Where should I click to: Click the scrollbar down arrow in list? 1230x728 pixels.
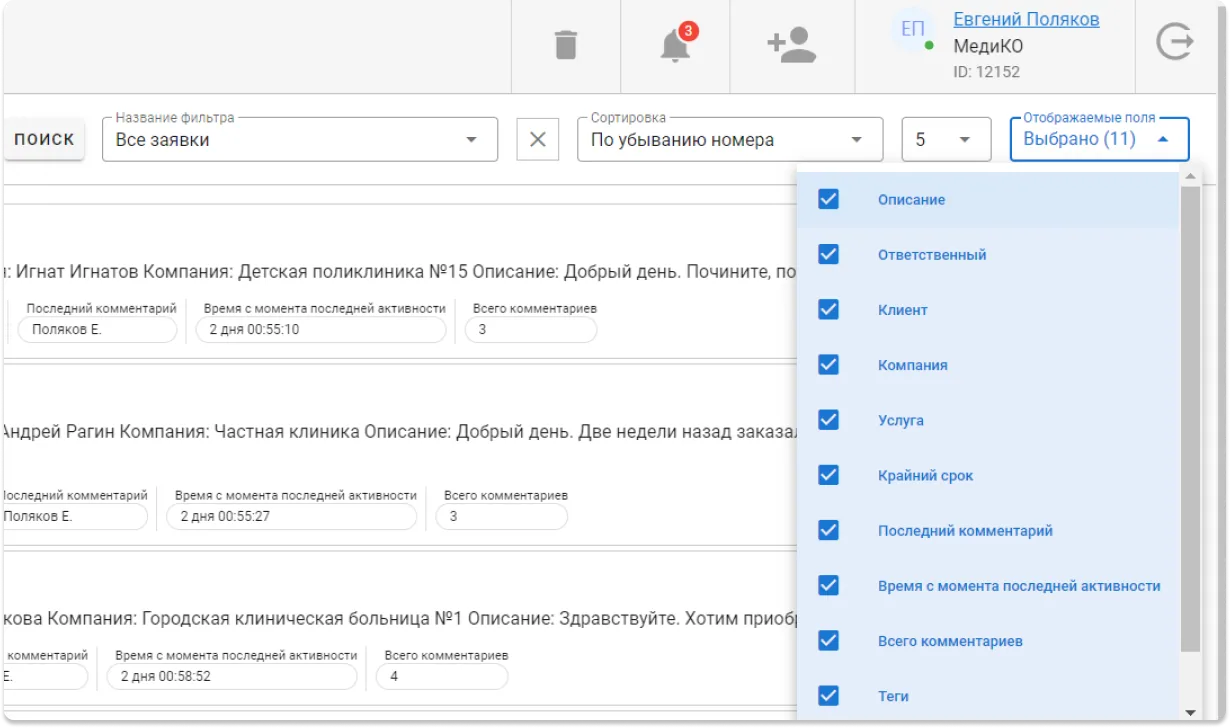tap(1190, 712)
